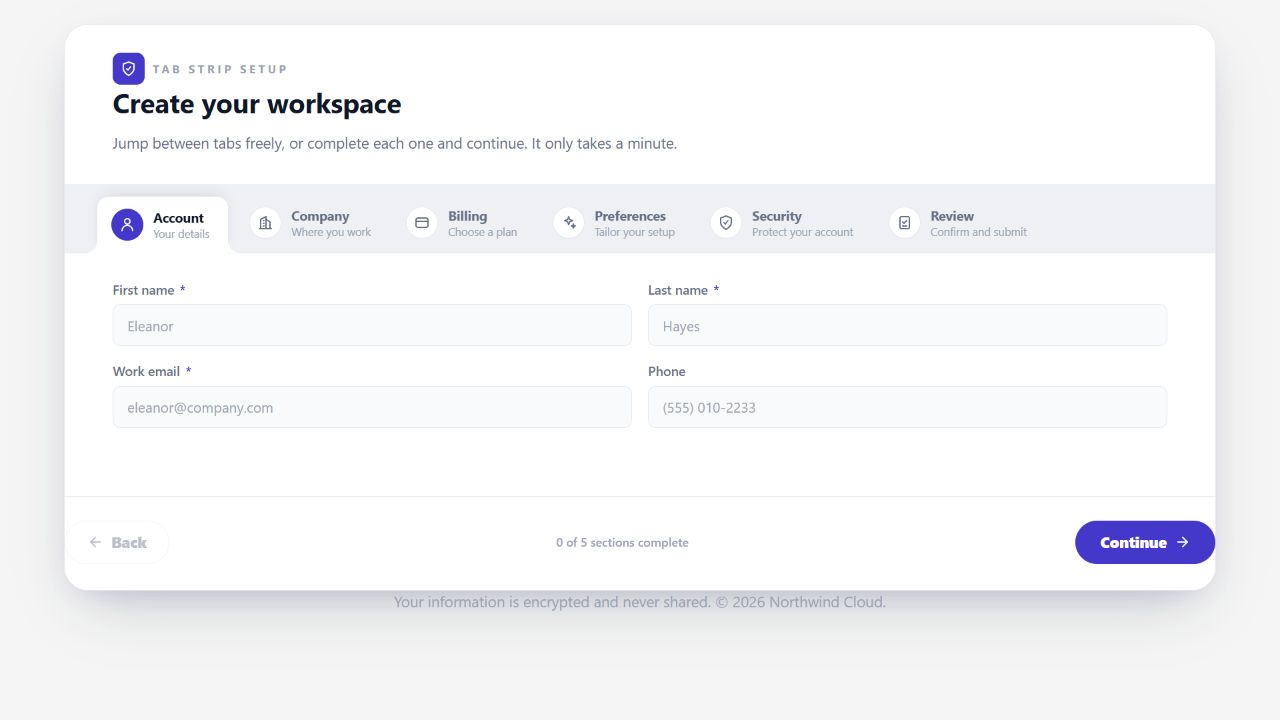This screenshot has height=720, width=1280.
Task: Select the Account tab label
Action: (x=178, y=218)
